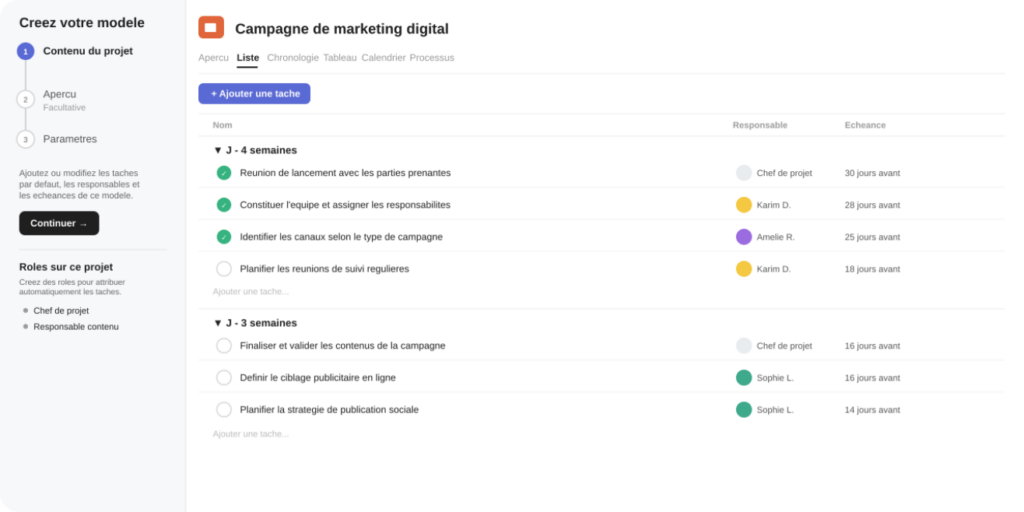Viewport: 1024px width, 512px height.
Task: Click Sophie L. avatar in Definir le ciblage row
Action: (744, 378)
